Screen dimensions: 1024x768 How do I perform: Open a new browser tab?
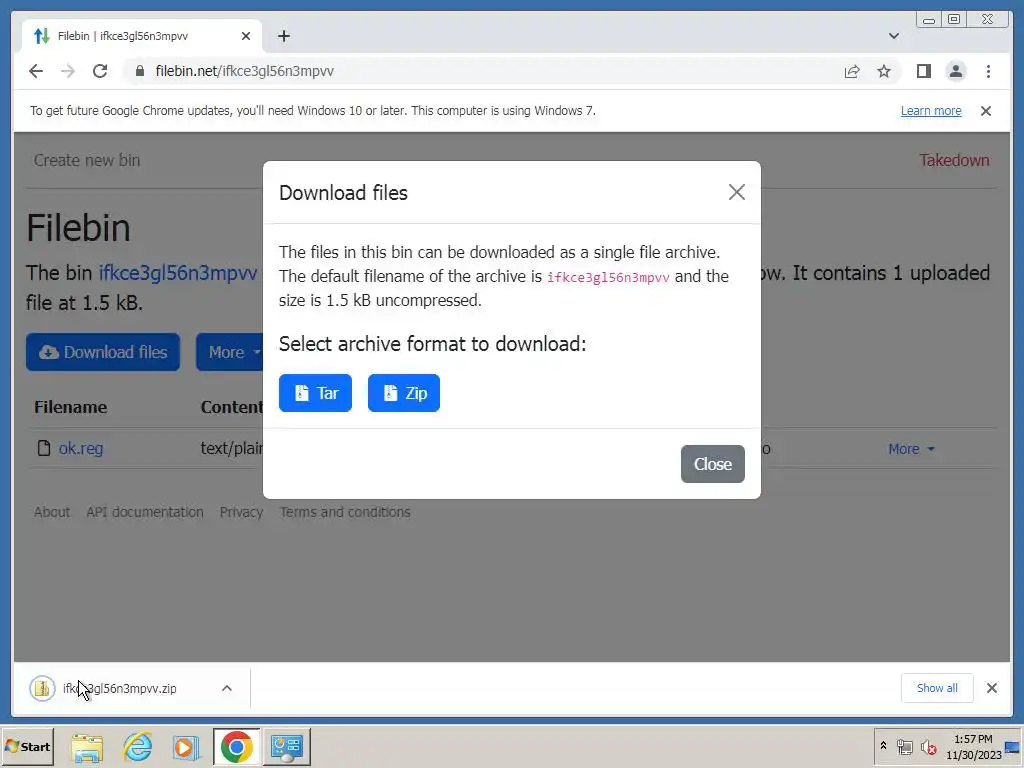tap(283, 36)
